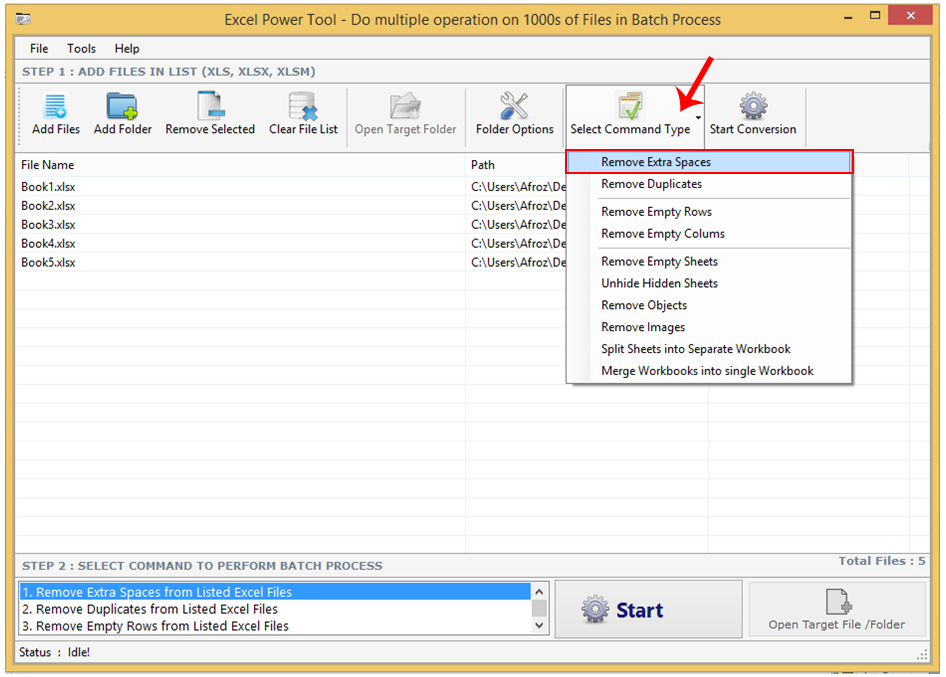Close the Excel Power Tool window

911,16
